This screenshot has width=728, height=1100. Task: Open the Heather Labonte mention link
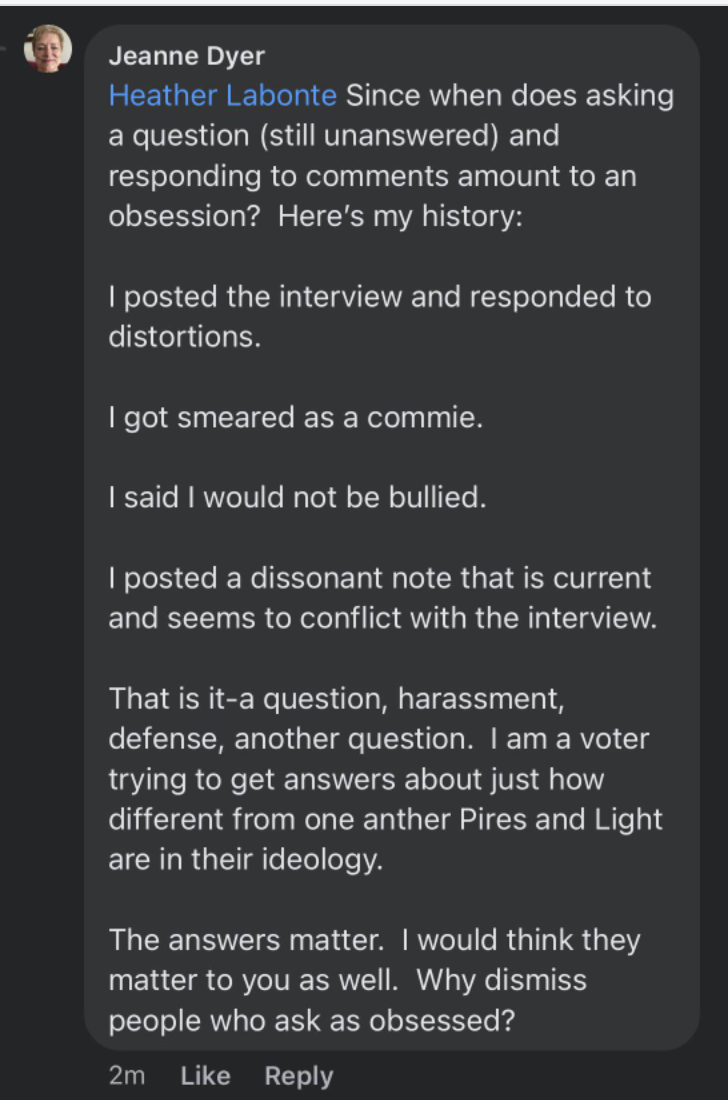(x=222, y=96)
